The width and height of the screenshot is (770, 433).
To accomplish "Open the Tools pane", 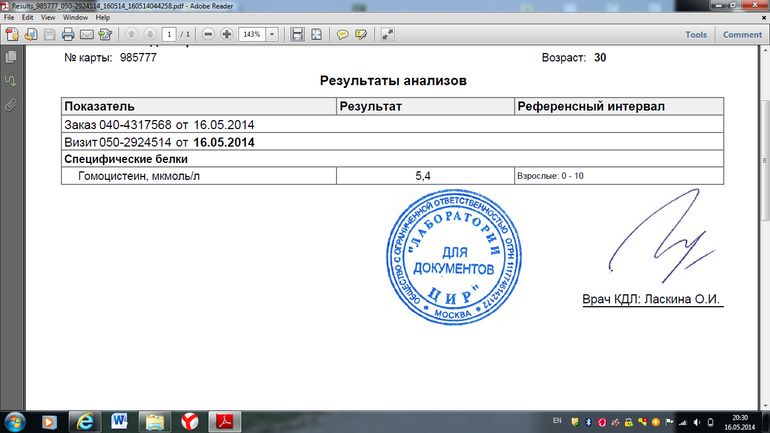I will point(696,34).
